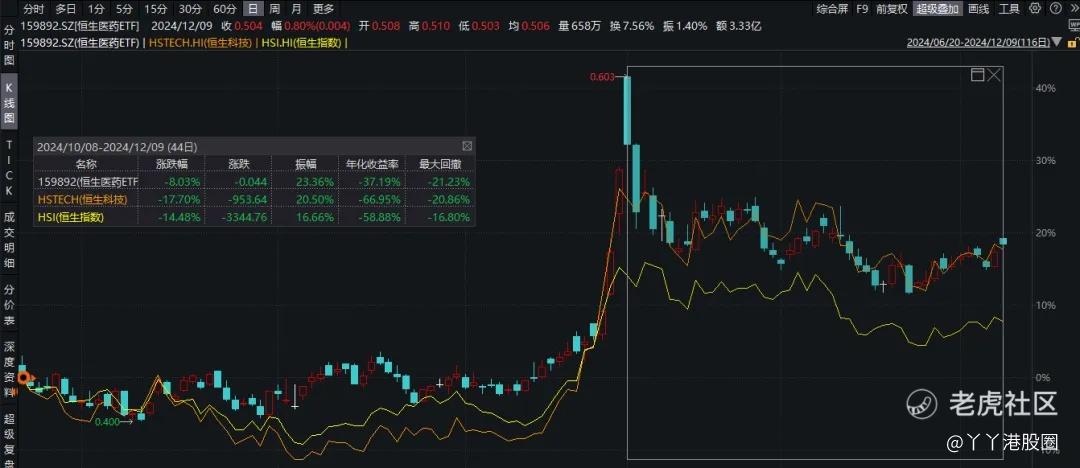This screenshot has width=1080, height=468.
Task: Click the HSTECH.HI(恒生科技) overlay legend
Action: pos(198,42)
